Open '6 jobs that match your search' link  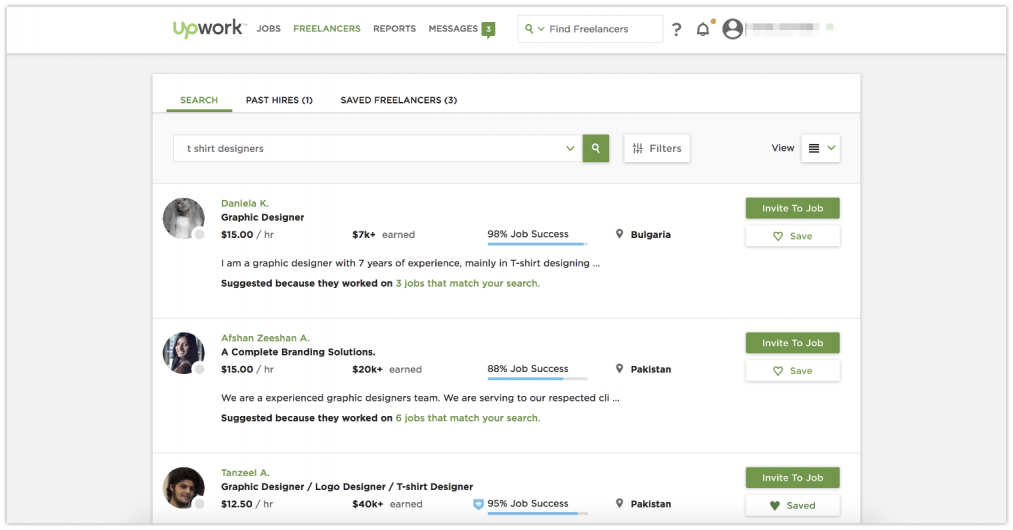pos(468,418)
